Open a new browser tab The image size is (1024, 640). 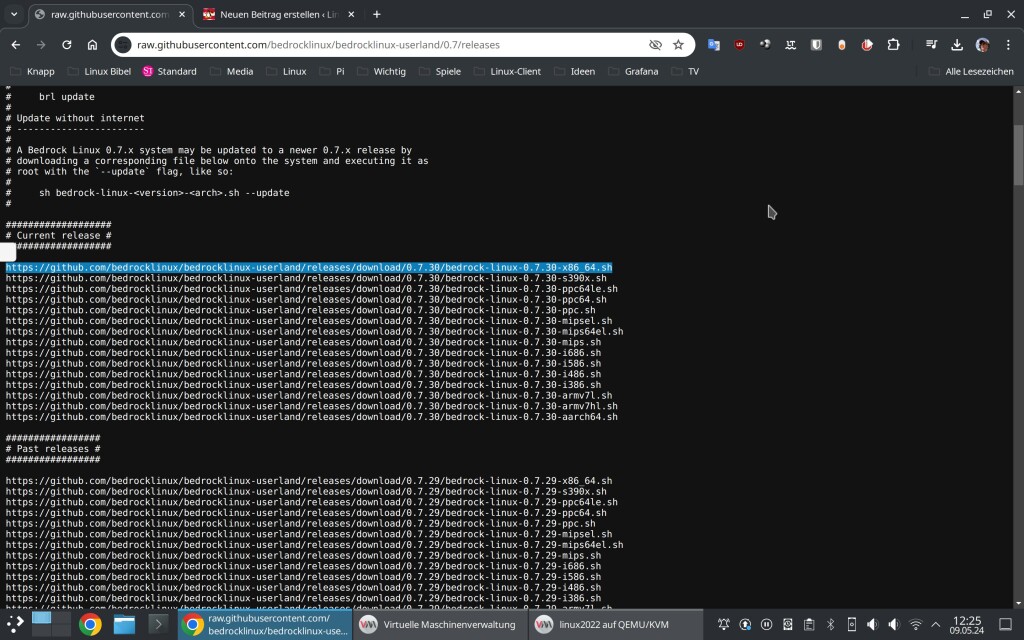point(377,14)
